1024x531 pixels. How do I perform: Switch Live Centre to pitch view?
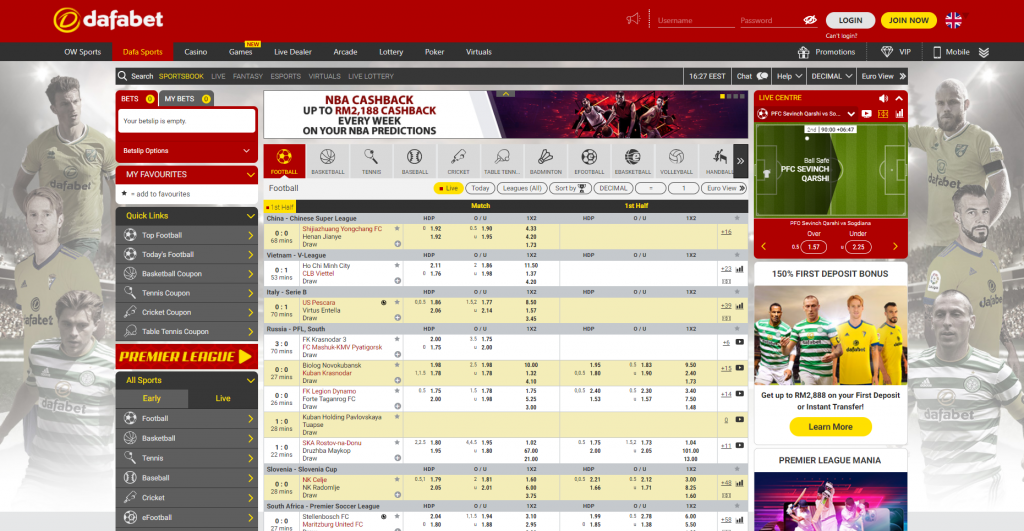(883, 114)
